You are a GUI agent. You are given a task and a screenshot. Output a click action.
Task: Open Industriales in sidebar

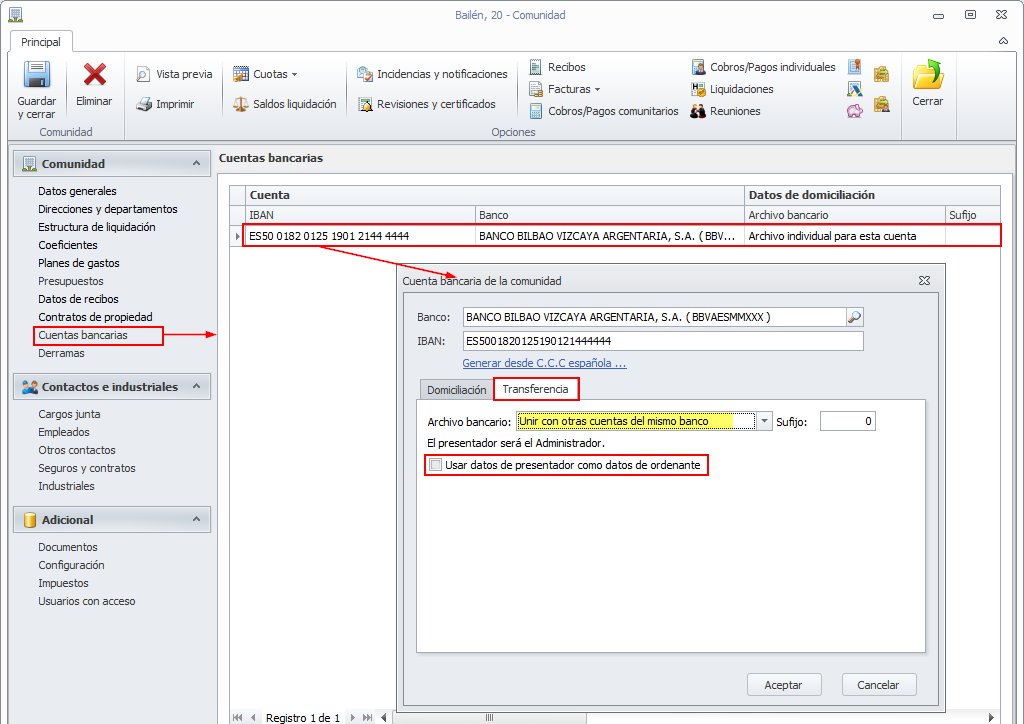click(x=66, y=486)
